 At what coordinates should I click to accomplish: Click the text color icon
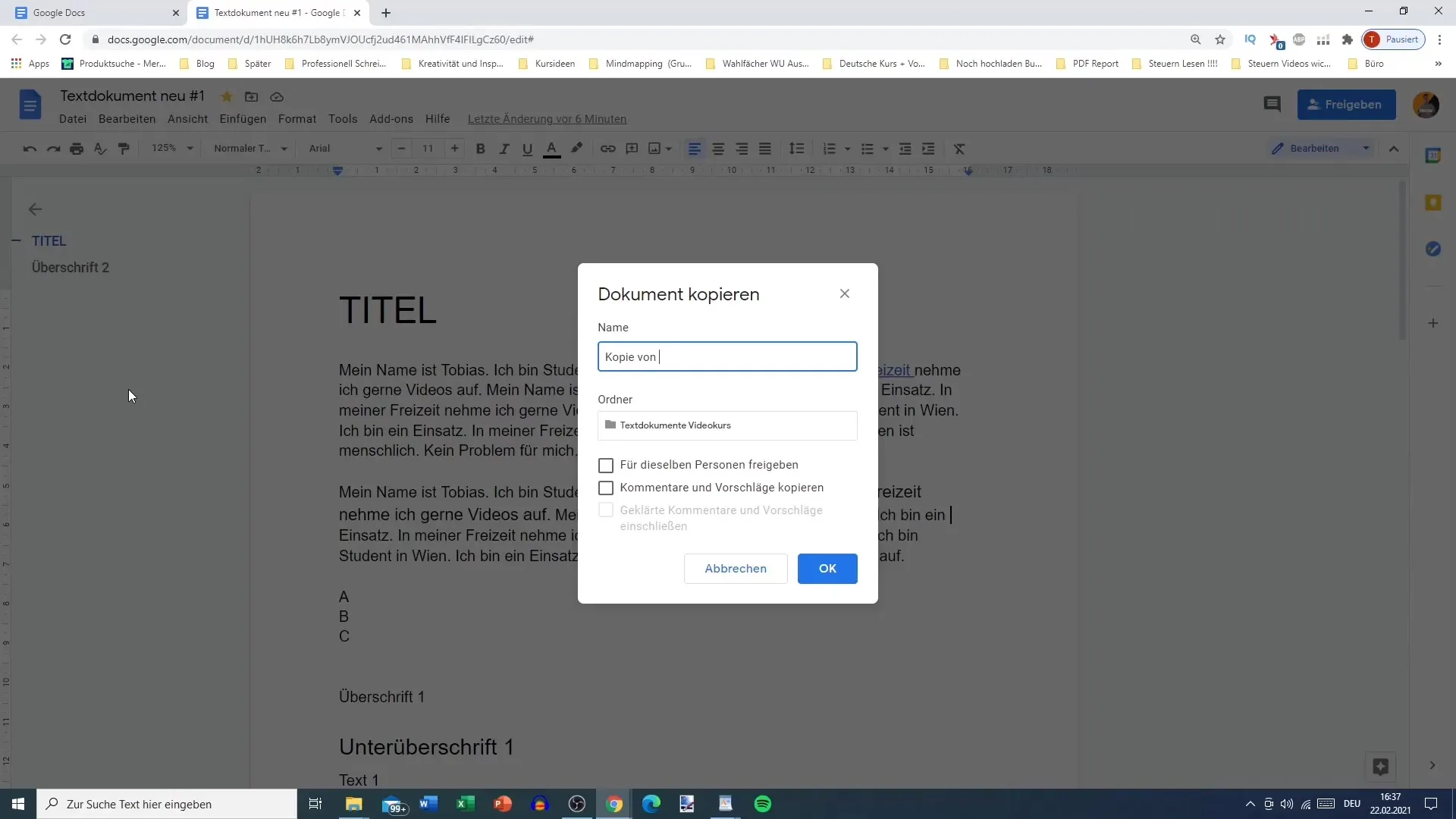552,149
